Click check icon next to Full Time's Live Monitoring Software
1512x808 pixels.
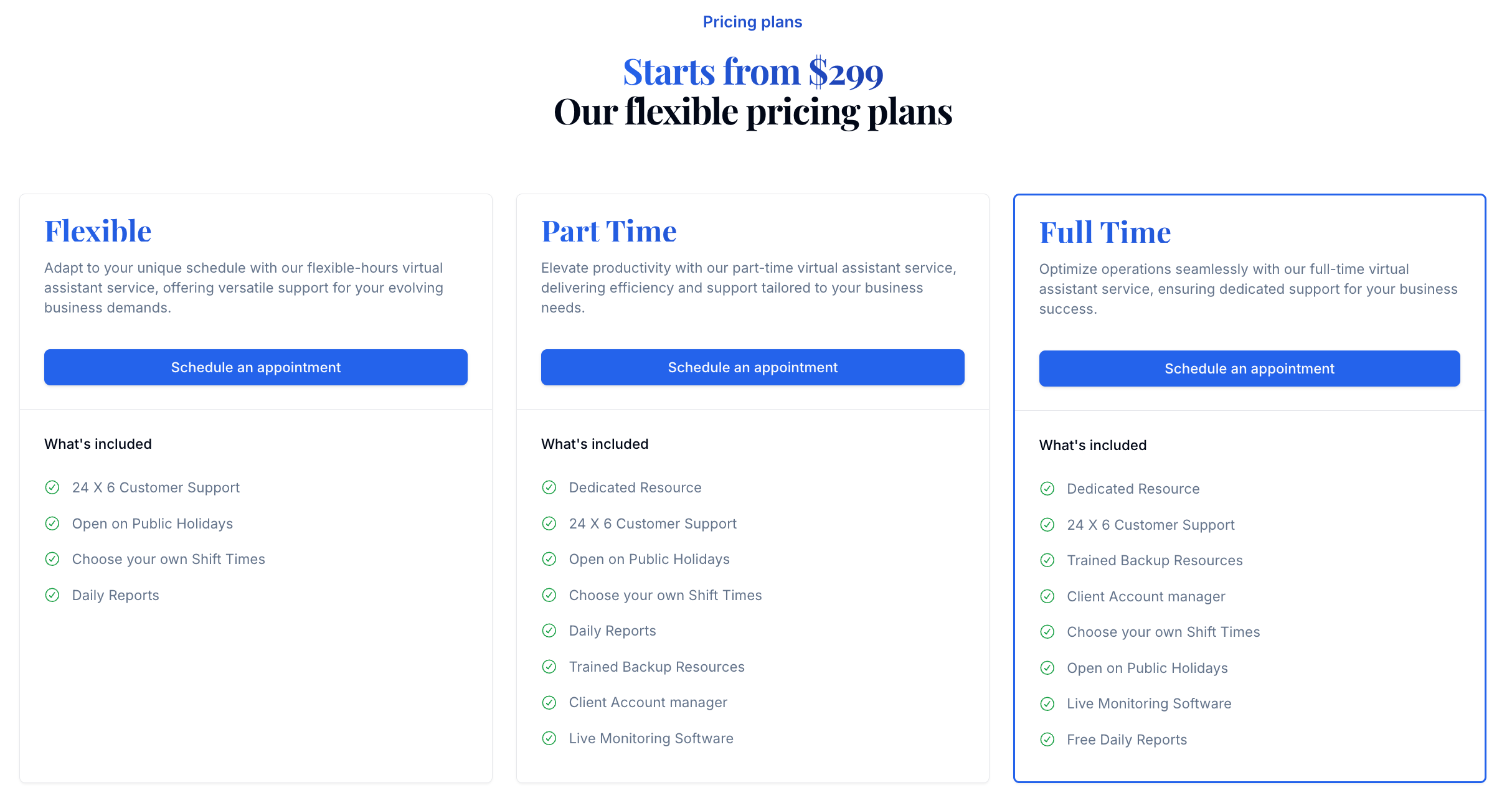[x=1047, y=703]
